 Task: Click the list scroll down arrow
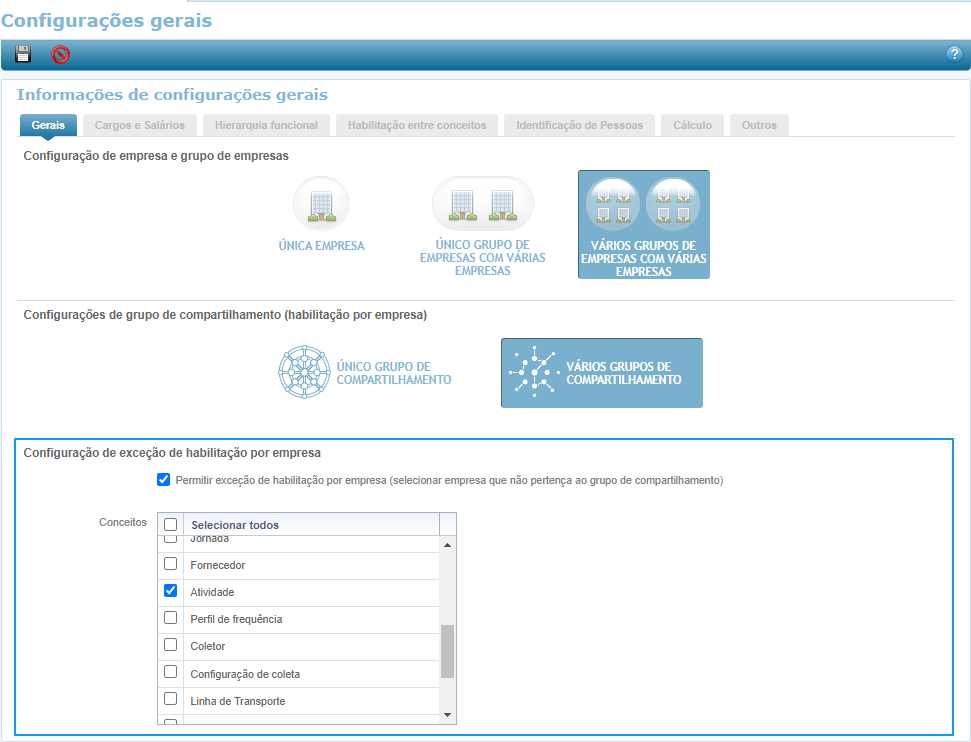point(447,715)
